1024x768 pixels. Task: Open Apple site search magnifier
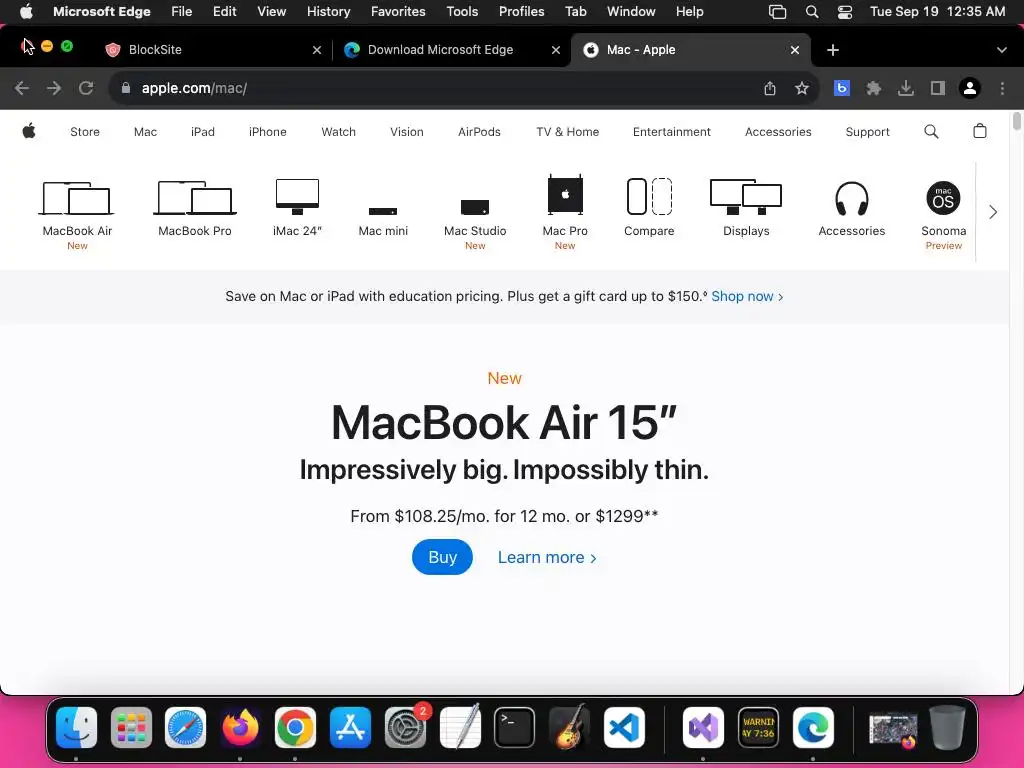[931, 132]
